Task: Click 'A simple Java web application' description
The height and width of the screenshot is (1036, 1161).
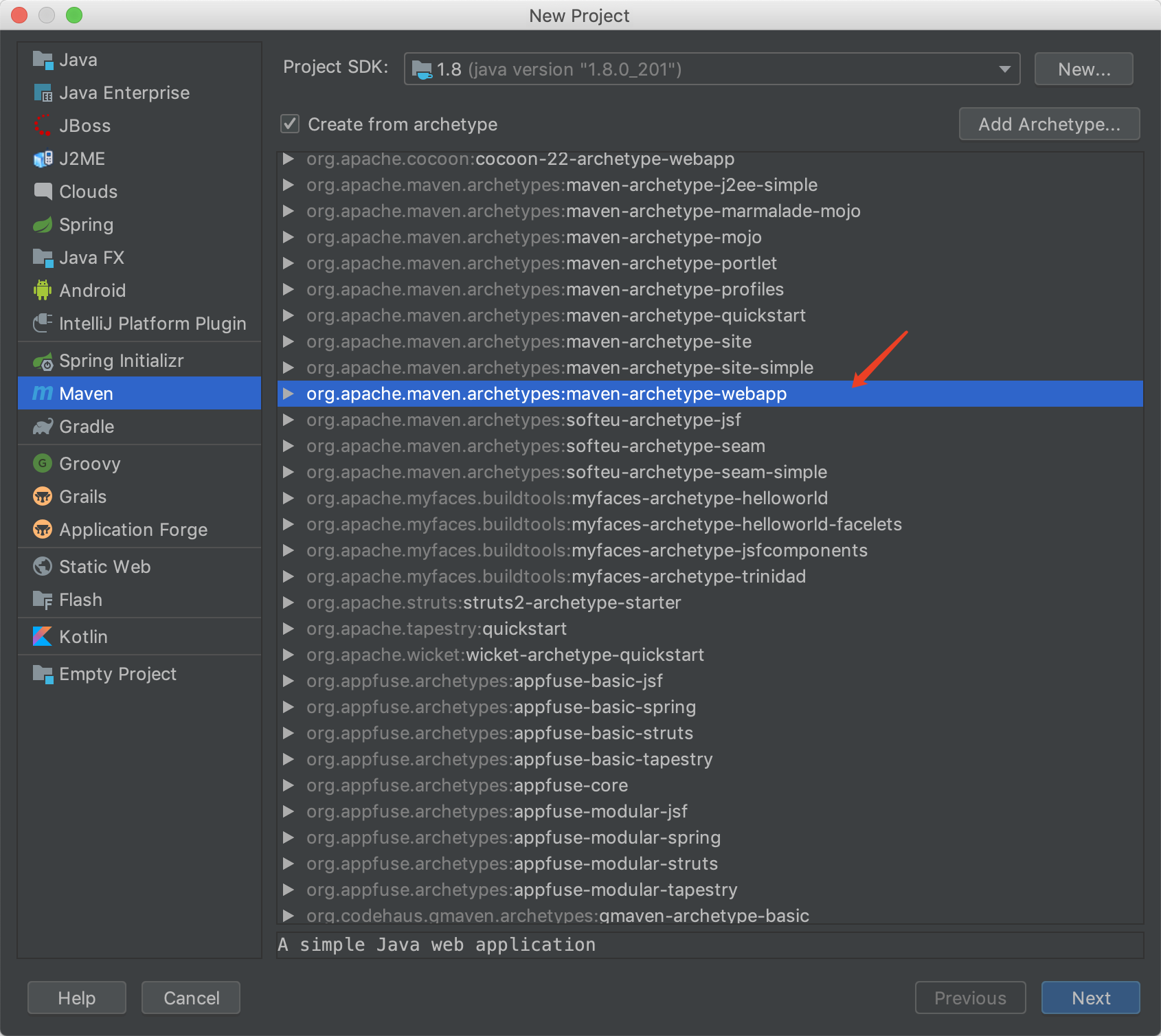Action: [437, 945]
